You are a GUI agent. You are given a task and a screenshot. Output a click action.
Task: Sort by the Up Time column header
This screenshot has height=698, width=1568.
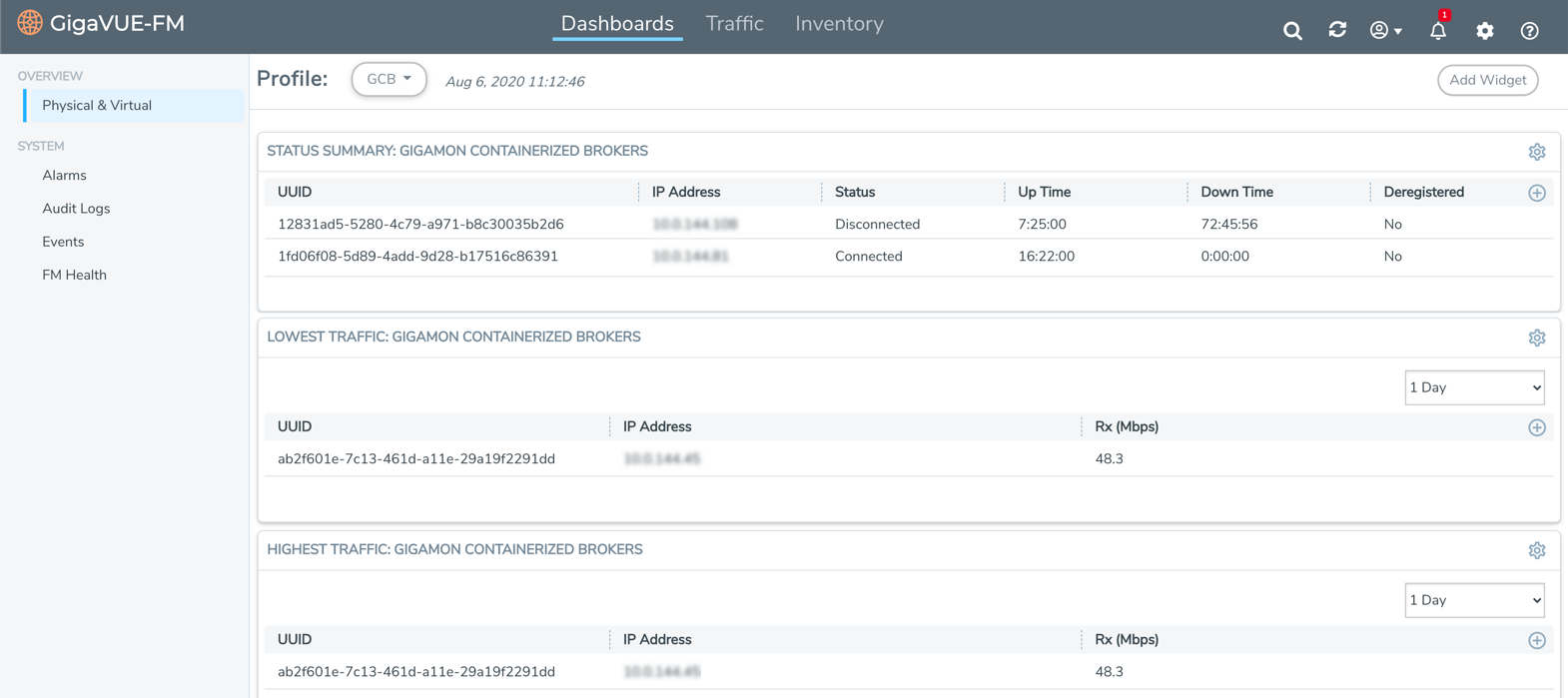1044,192
